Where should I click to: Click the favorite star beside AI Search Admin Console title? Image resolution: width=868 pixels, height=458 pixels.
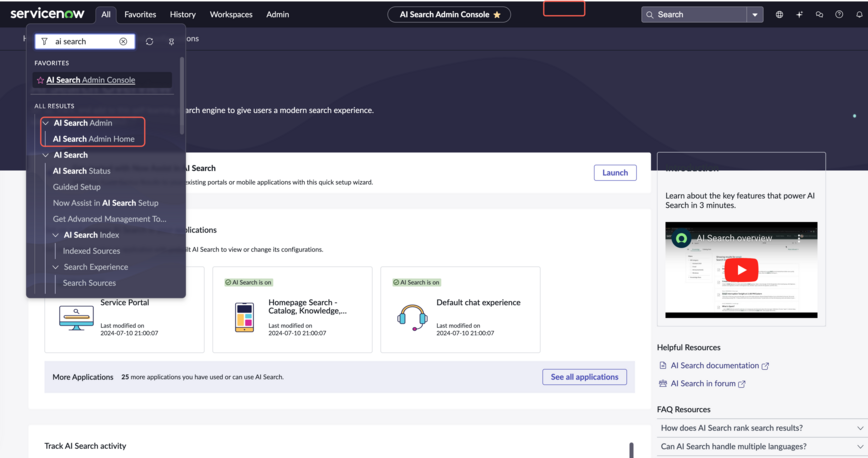tap(497, 15)
